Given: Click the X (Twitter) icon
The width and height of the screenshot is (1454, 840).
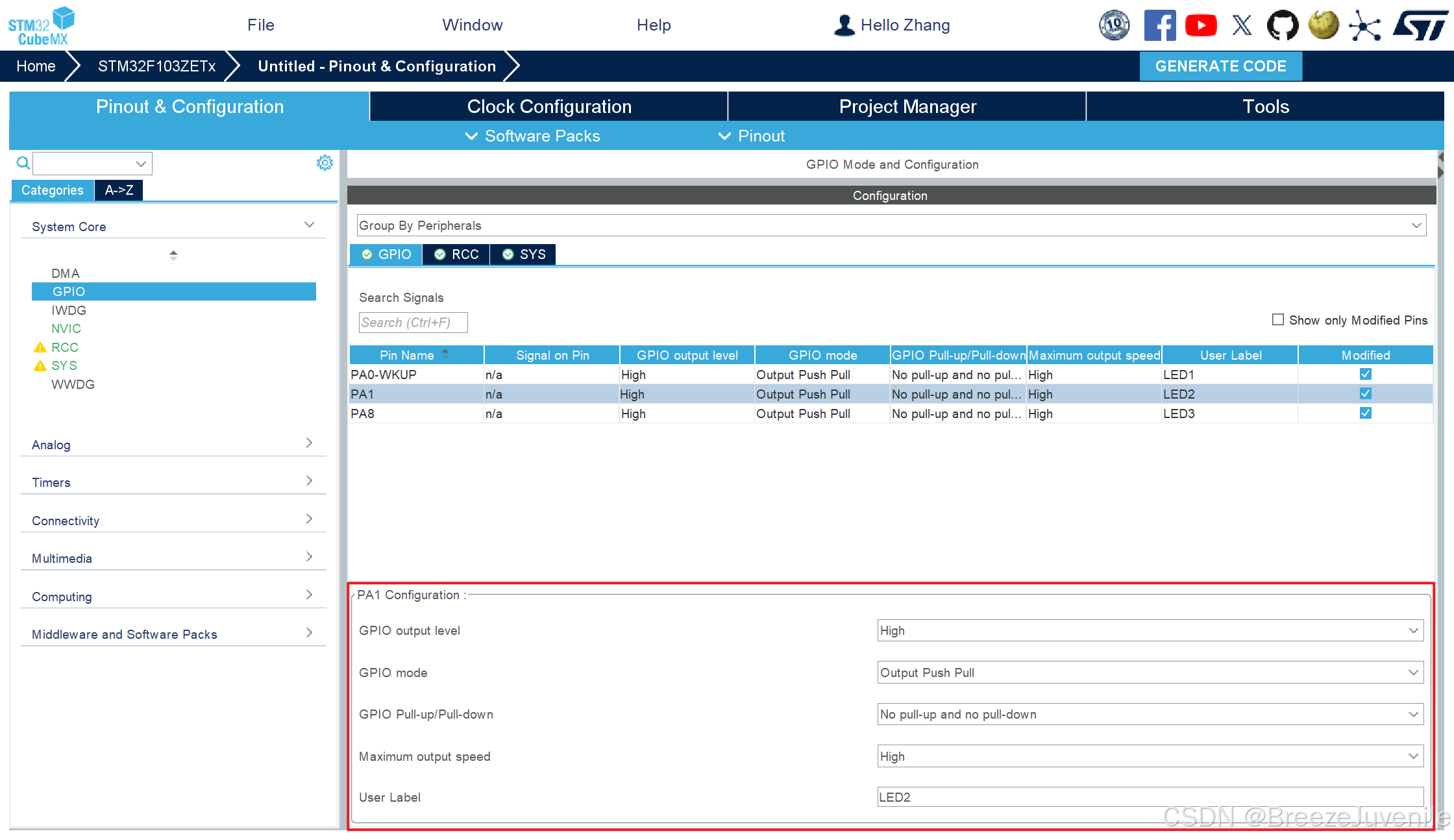Looking at the screenshot, I should pyautogui.click(x=1242, y=26).
